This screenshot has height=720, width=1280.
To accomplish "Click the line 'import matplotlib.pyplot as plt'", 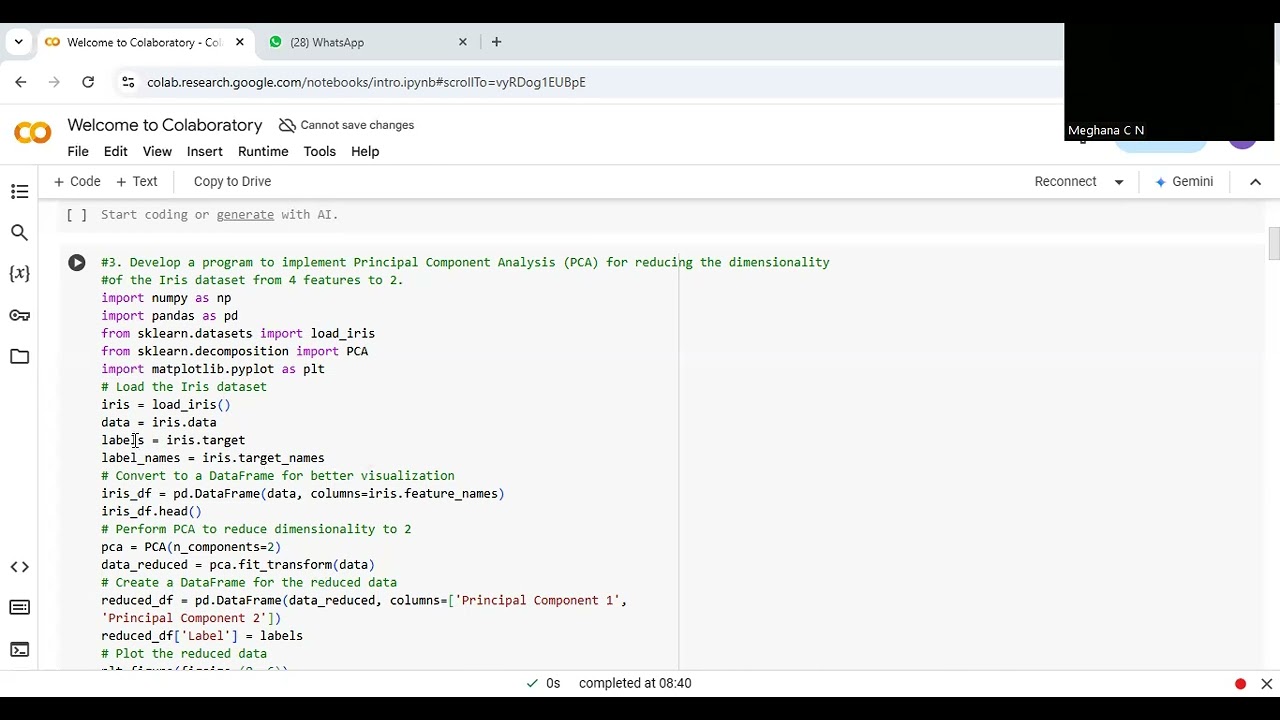I will point(213,369).
